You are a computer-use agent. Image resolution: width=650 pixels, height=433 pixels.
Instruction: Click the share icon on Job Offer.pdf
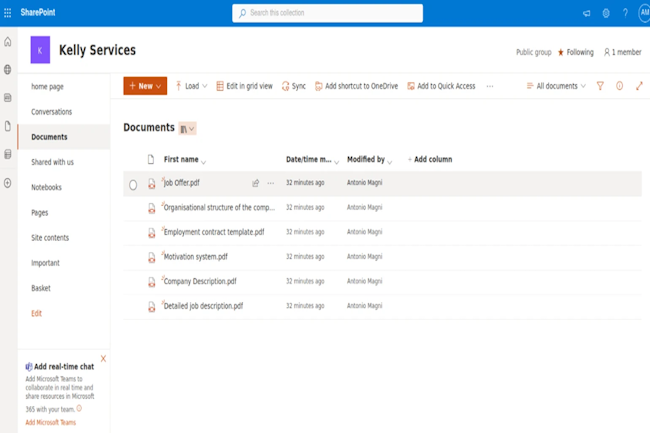coord(256,183)
